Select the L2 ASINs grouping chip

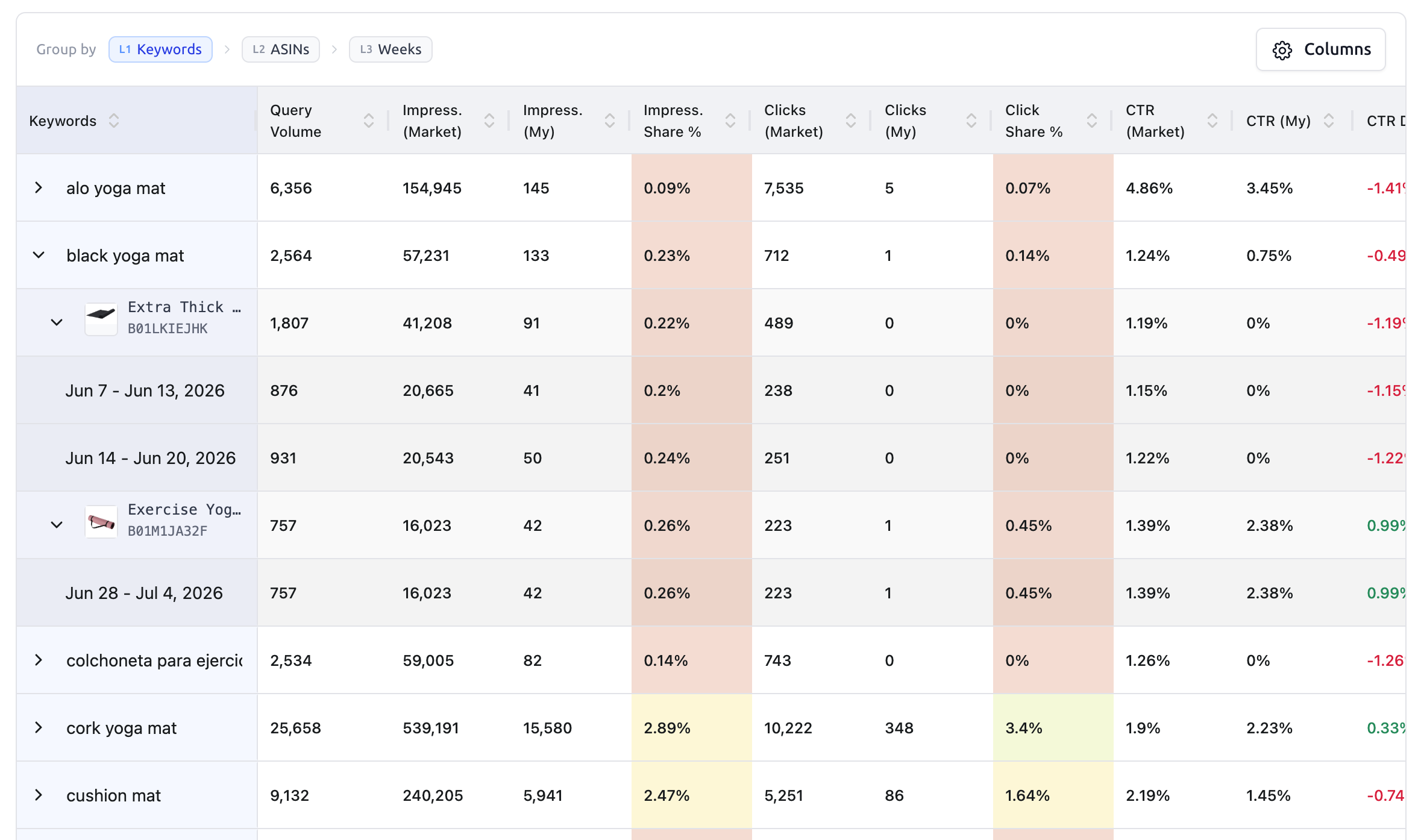281,49
